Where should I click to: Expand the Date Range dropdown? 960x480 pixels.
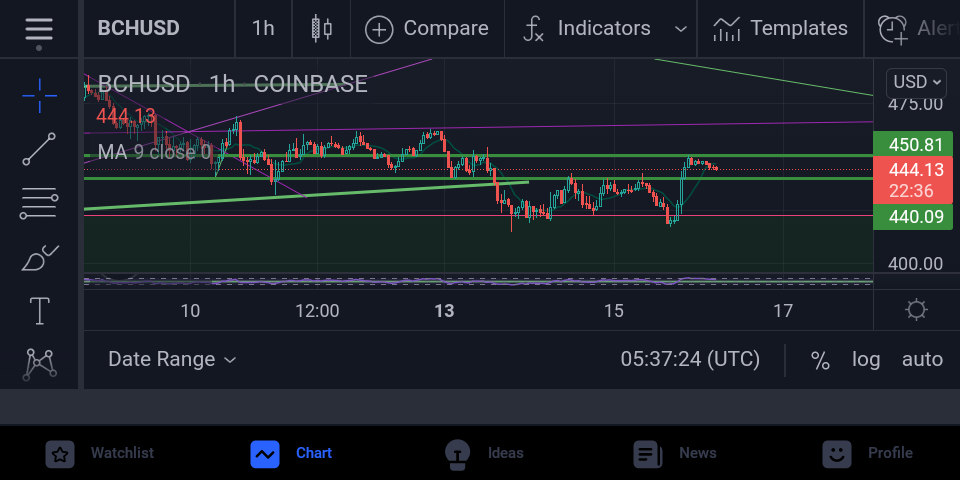tap(172, 359)
